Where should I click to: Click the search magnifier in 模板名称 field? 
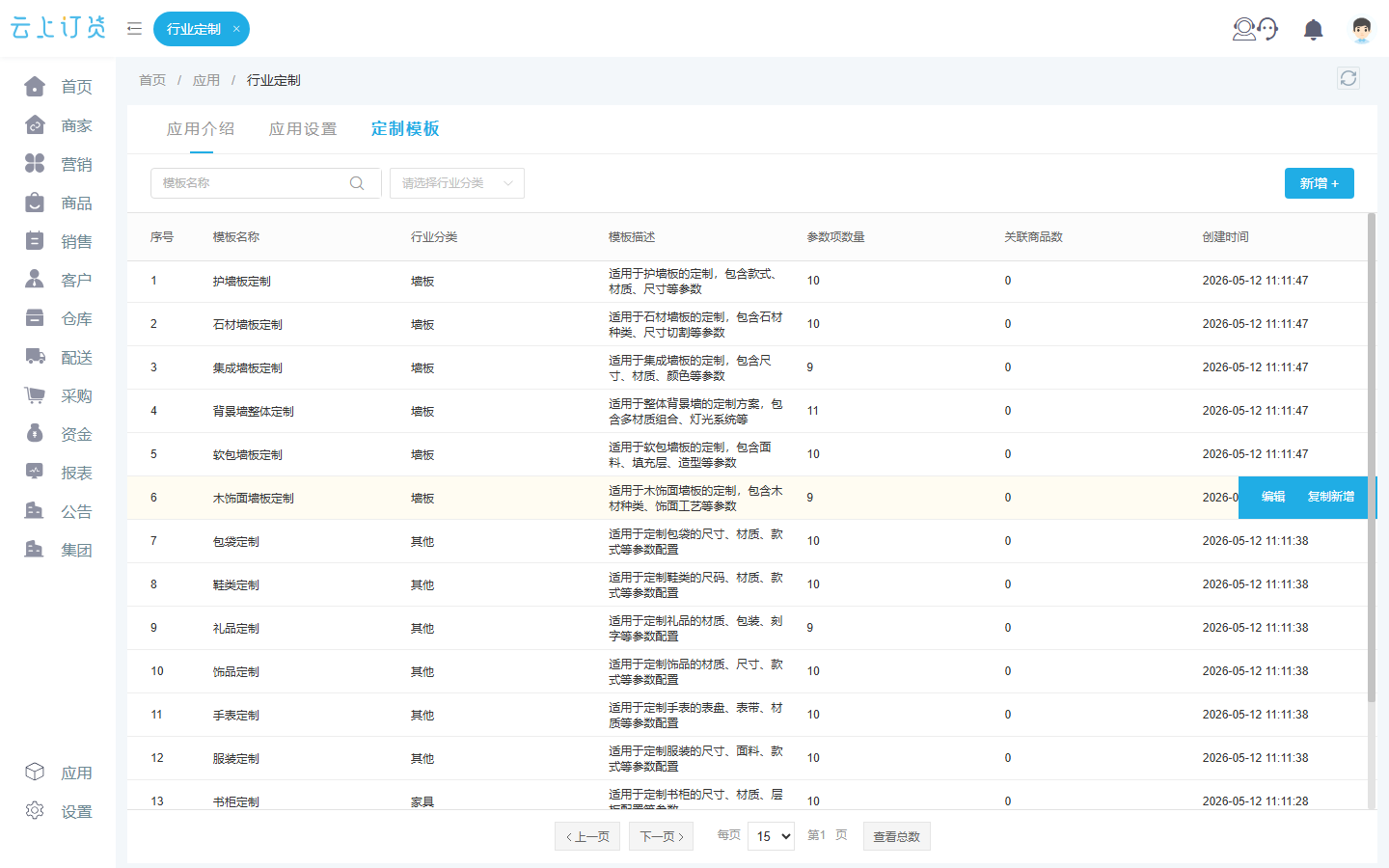357,183
